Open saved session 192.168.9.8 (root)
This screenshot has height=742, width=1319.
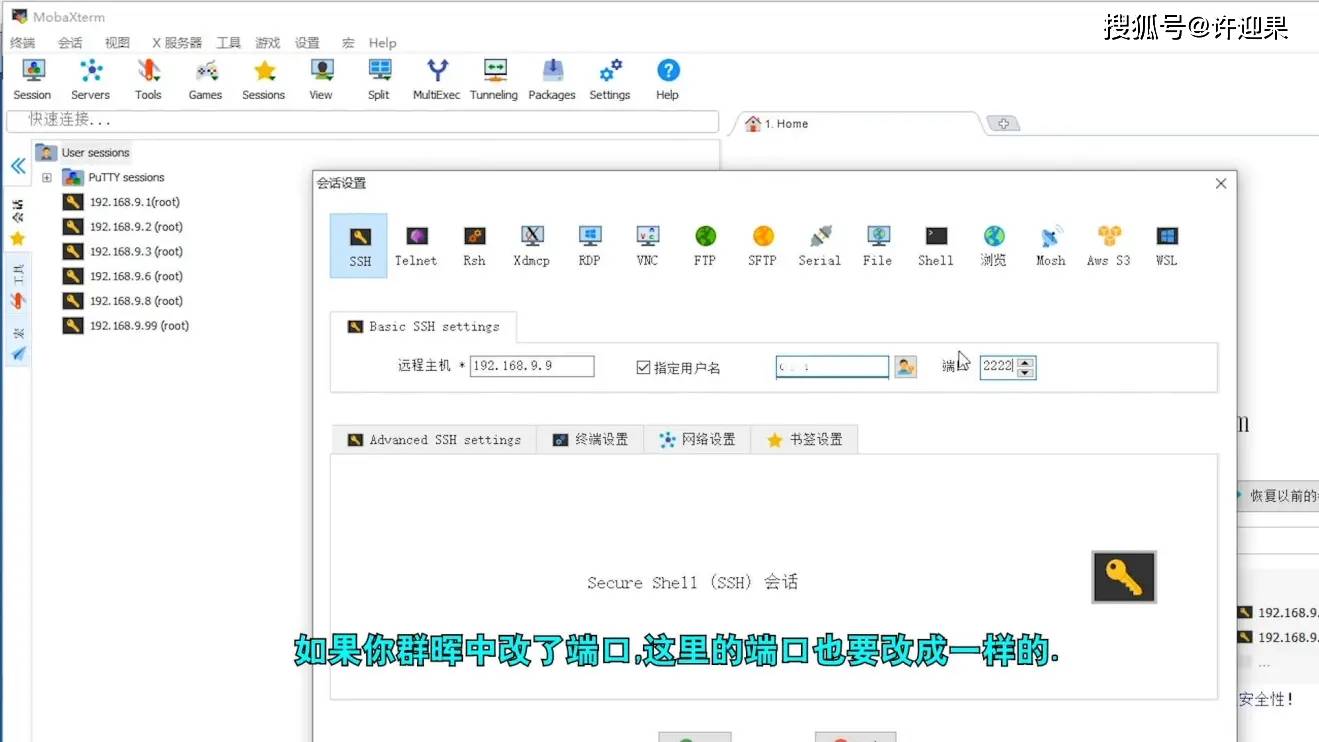coord(123,301)
